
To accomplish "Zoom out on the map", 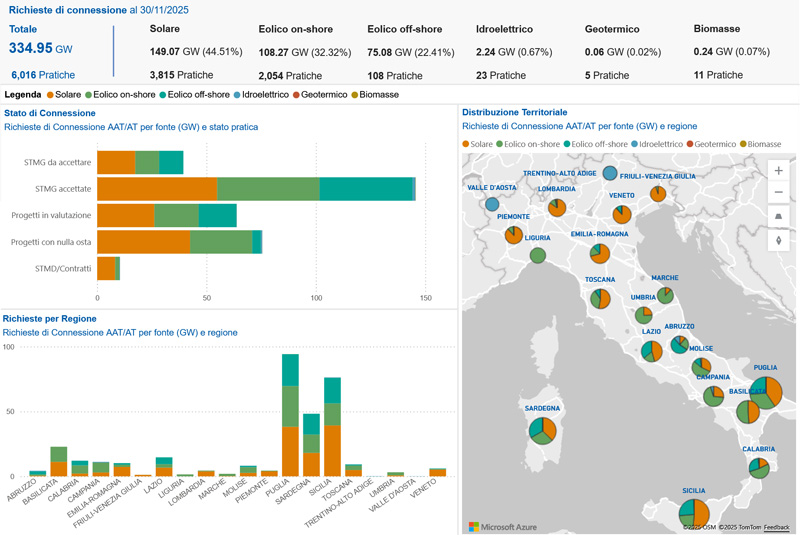I will click(x=778, y=193).
